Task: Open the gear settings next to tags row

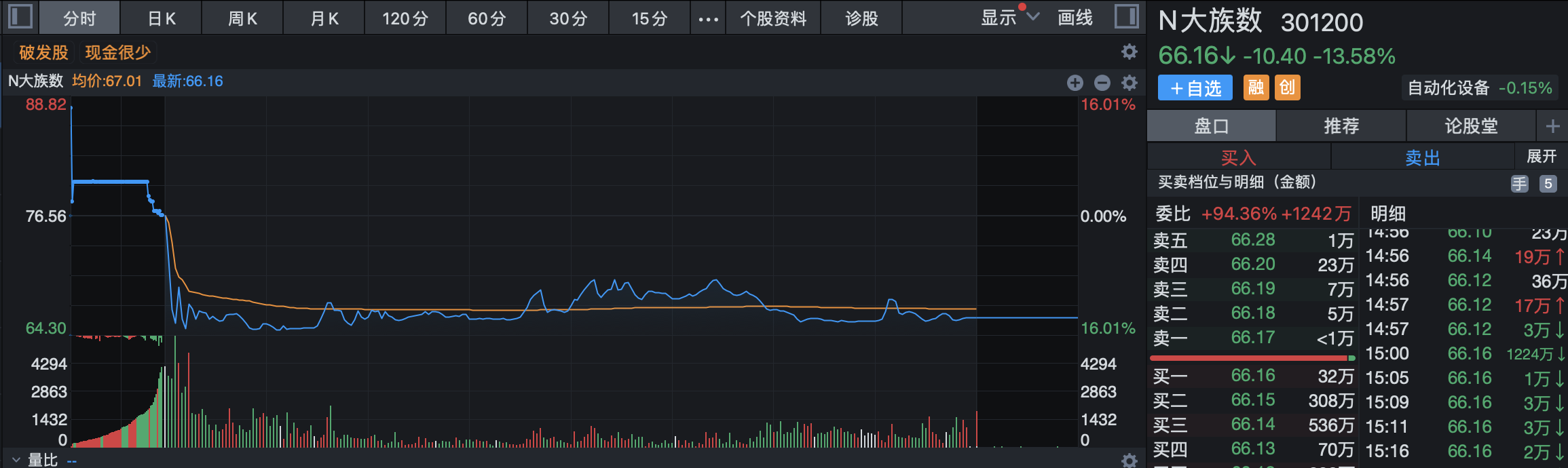Action: point(1130,52)
